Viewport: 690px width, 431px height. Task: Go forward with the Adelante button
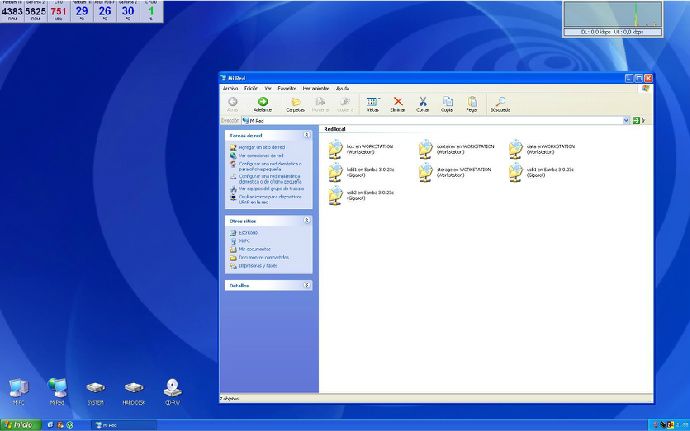(x=263, y=105)
